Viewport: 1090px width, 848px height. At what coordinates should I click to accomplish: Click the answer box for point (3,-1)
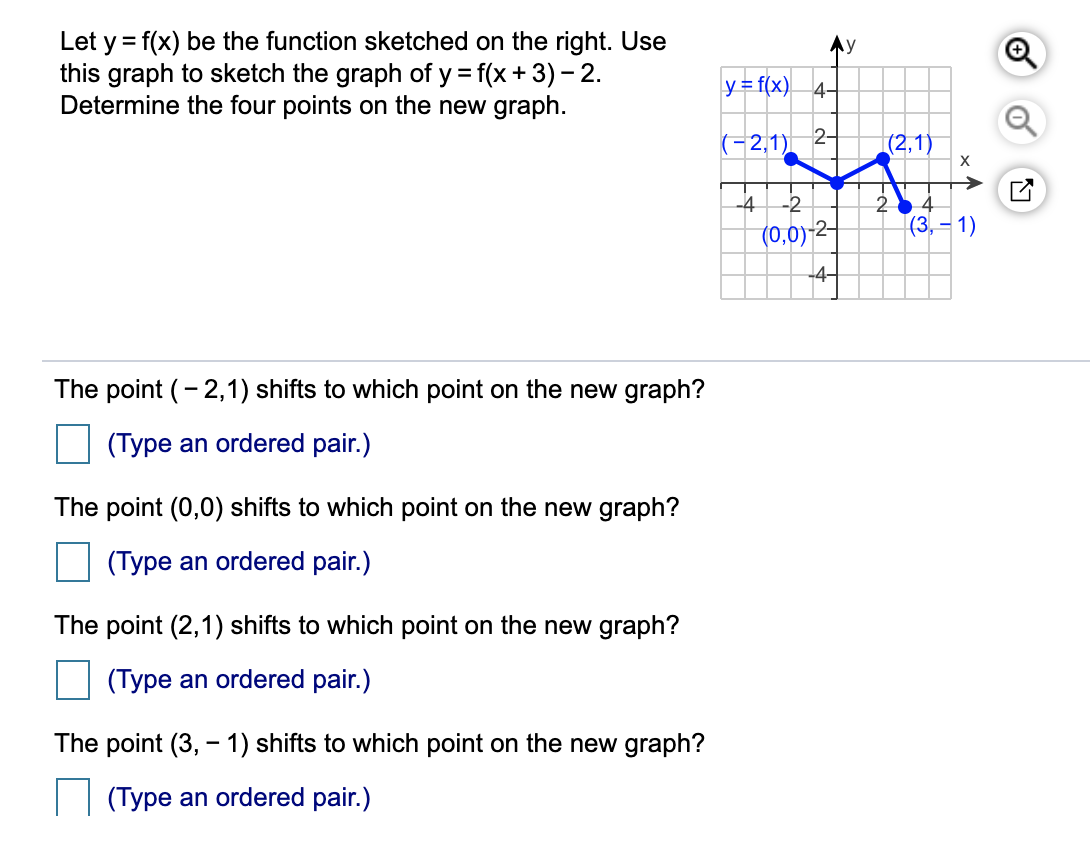pos(71,796)
